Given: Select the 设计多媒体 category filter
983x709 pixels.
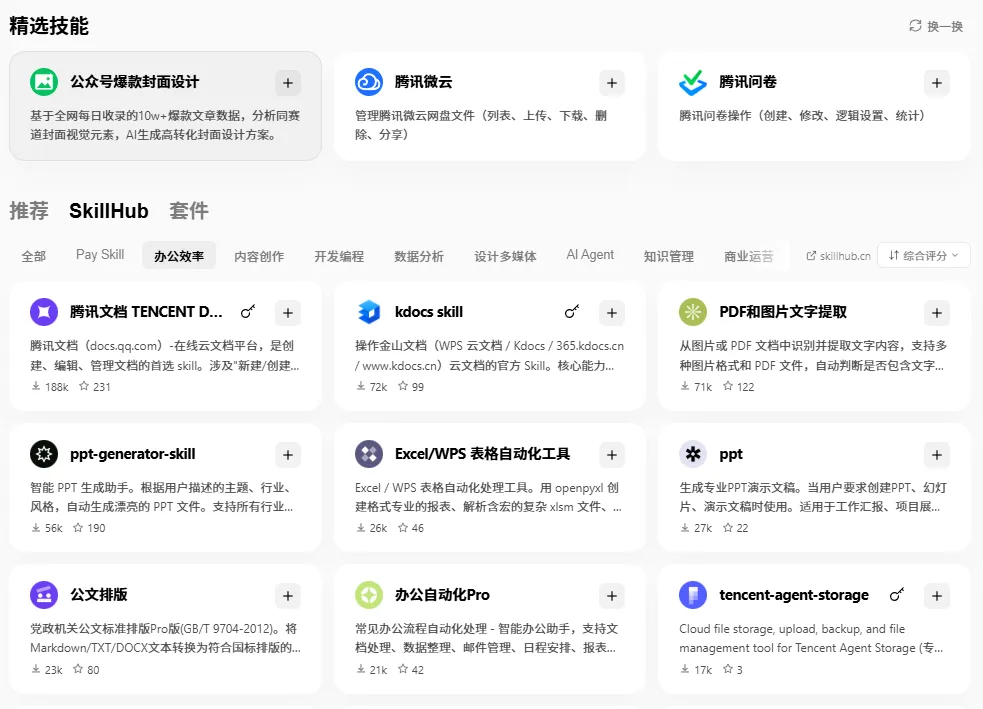Looking at the screenshot, I should tap(505, 256).
